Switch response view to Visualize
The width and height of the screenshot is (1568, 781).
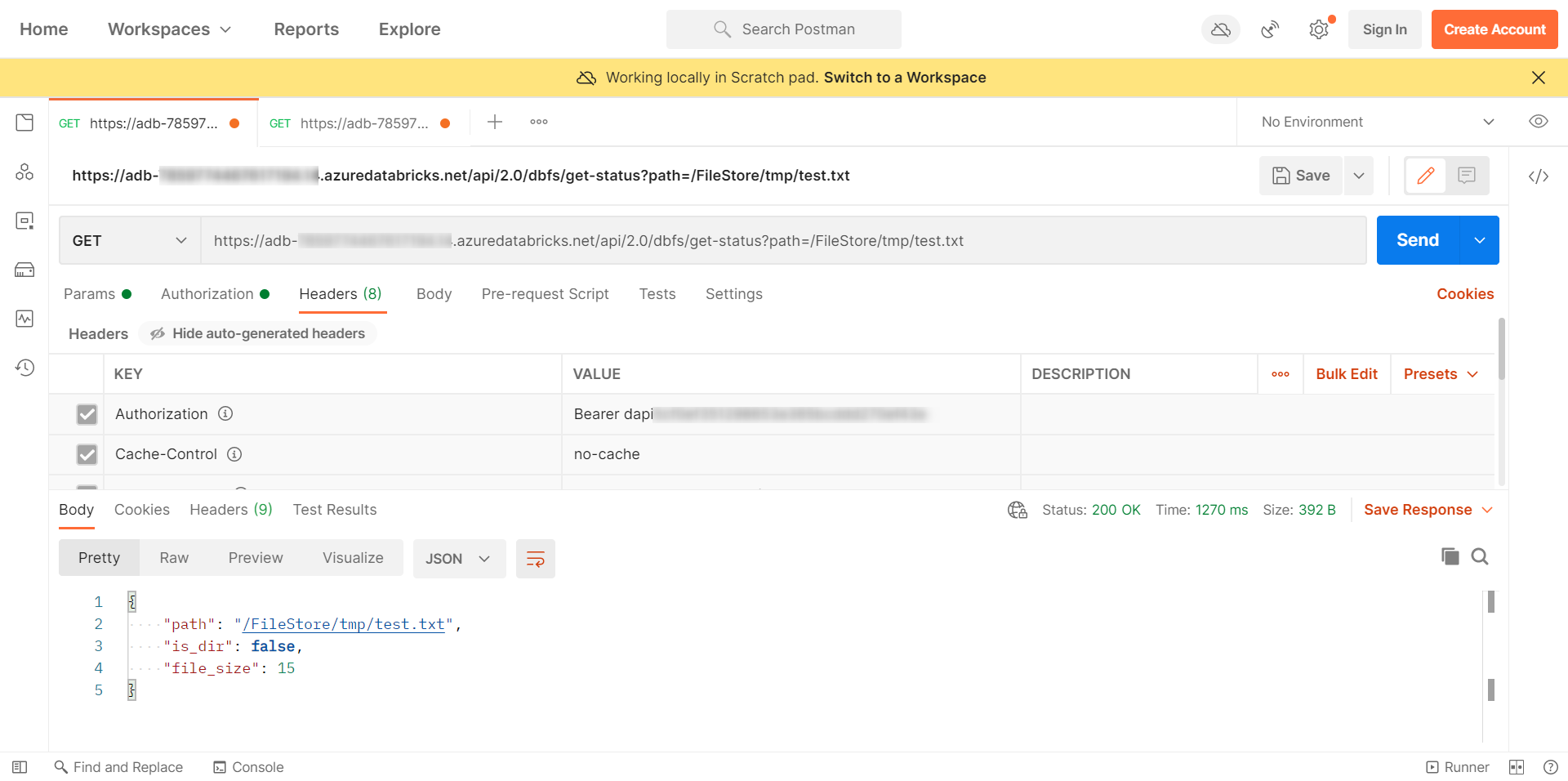point(353,558)
